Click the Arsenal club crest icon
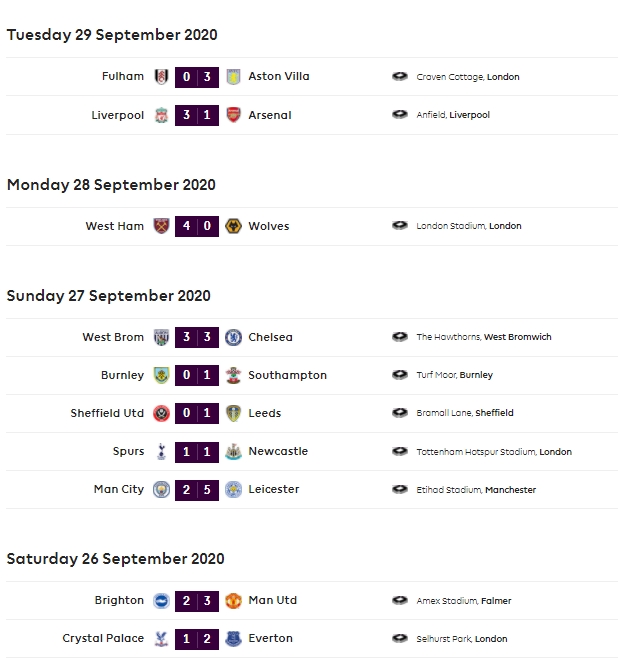Viewport: 618px width, 658px height. (233, 115)
